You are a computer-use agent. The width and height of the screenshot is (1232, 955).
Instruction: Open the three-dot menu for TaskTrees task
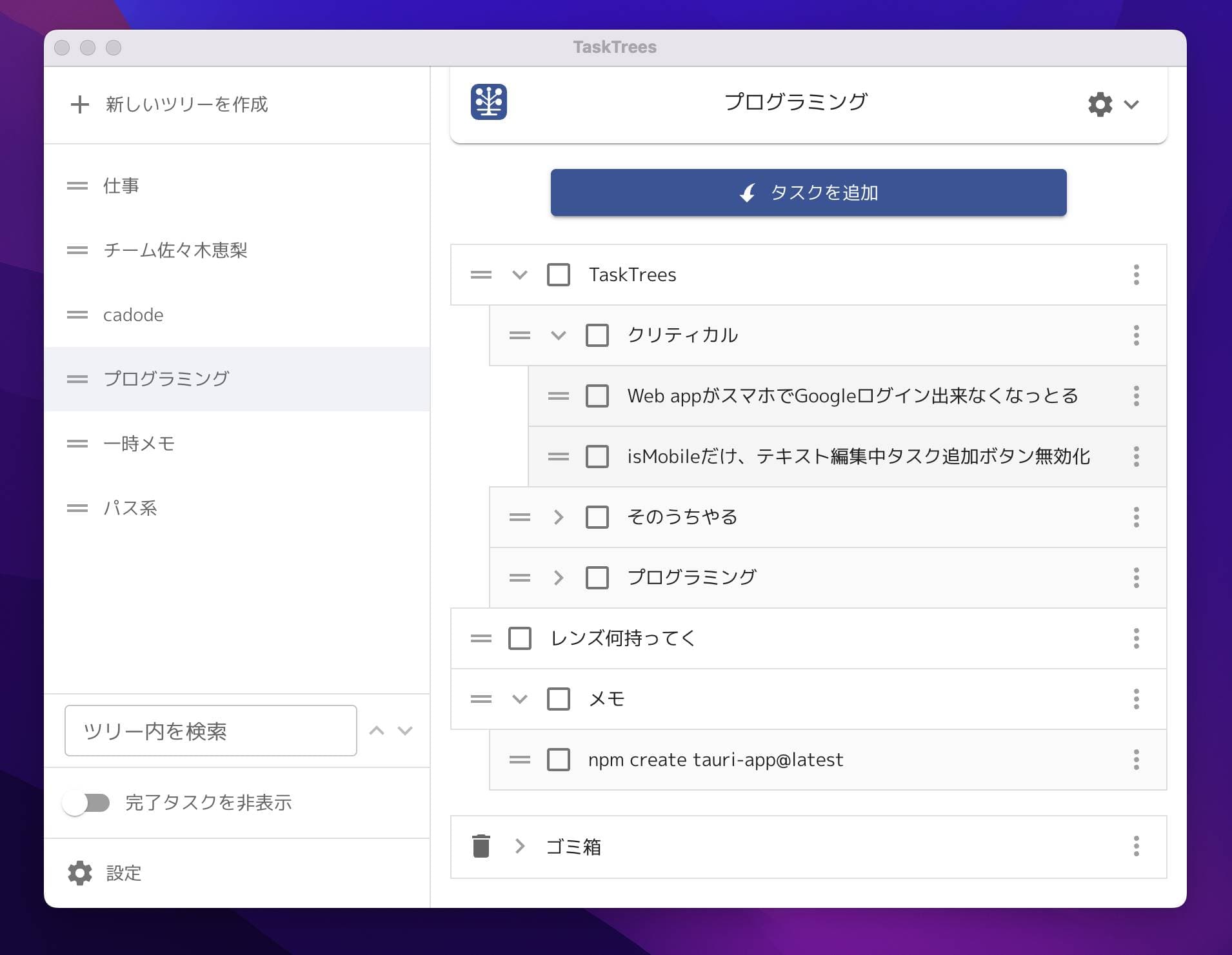point(1136,275)
